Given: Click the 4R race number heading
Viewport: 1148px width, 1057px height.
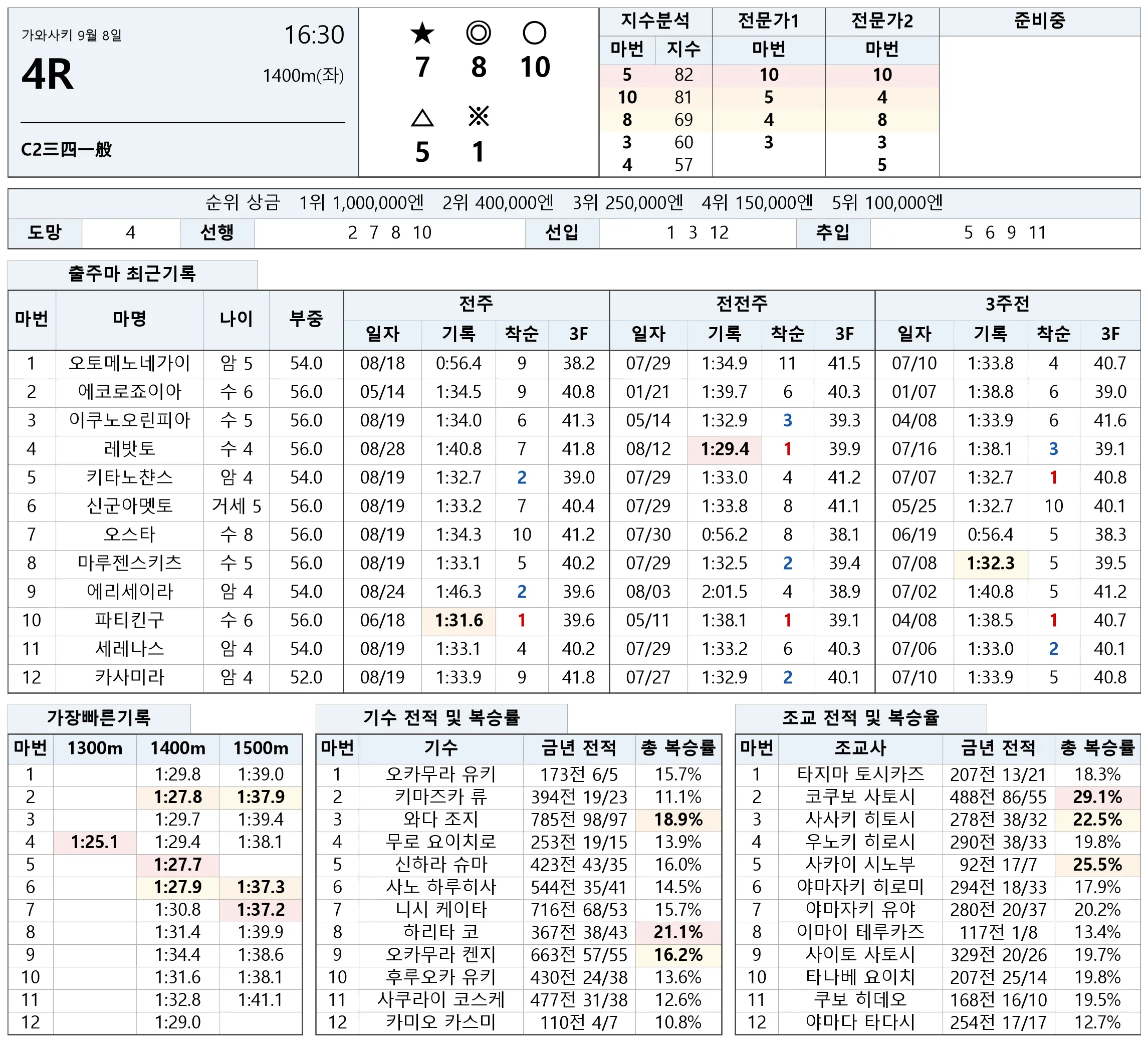Looking at the screenshot, I should point(48,75).
